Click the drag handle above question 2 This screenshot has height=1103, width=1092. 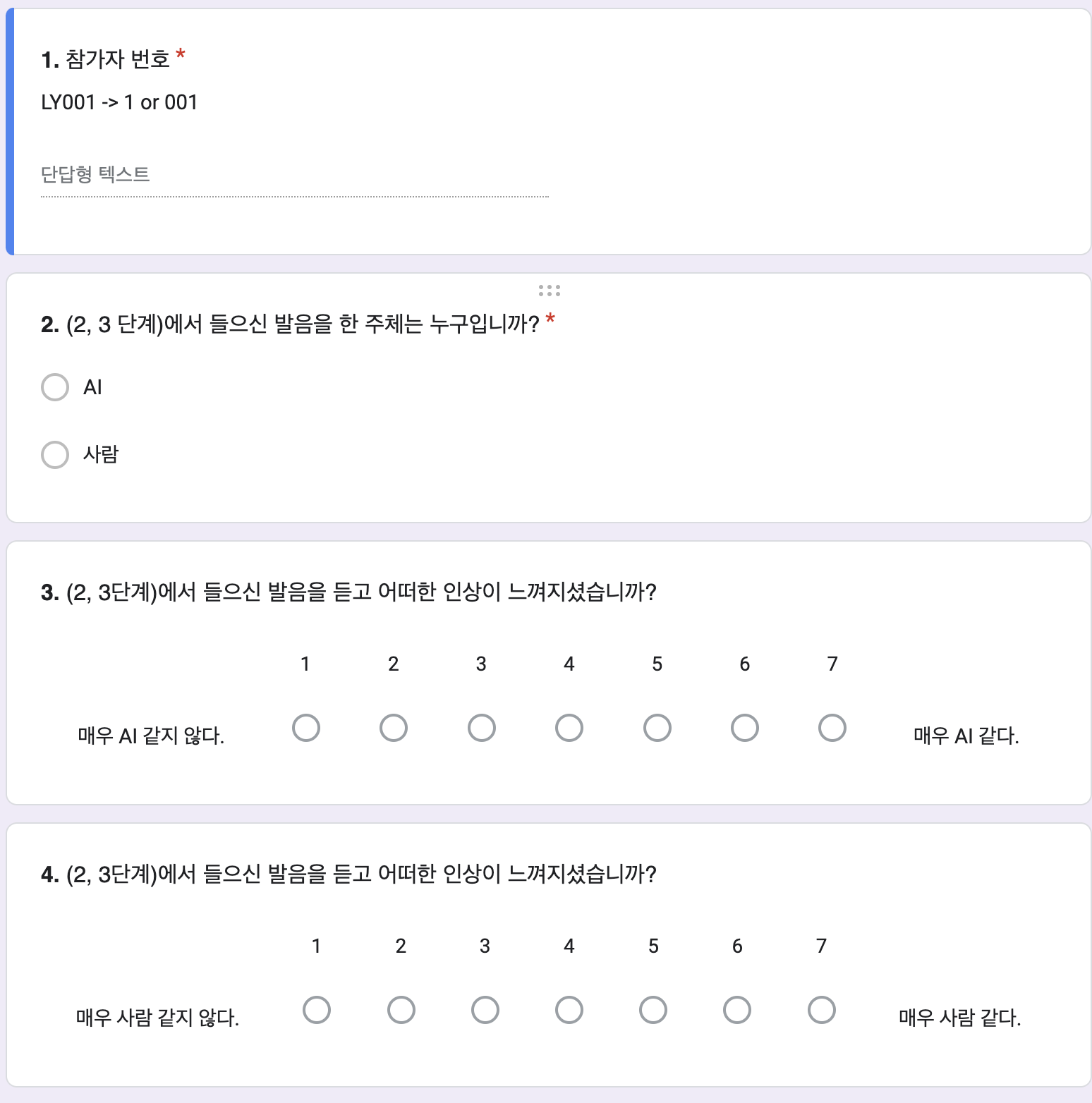pos(549,291)
